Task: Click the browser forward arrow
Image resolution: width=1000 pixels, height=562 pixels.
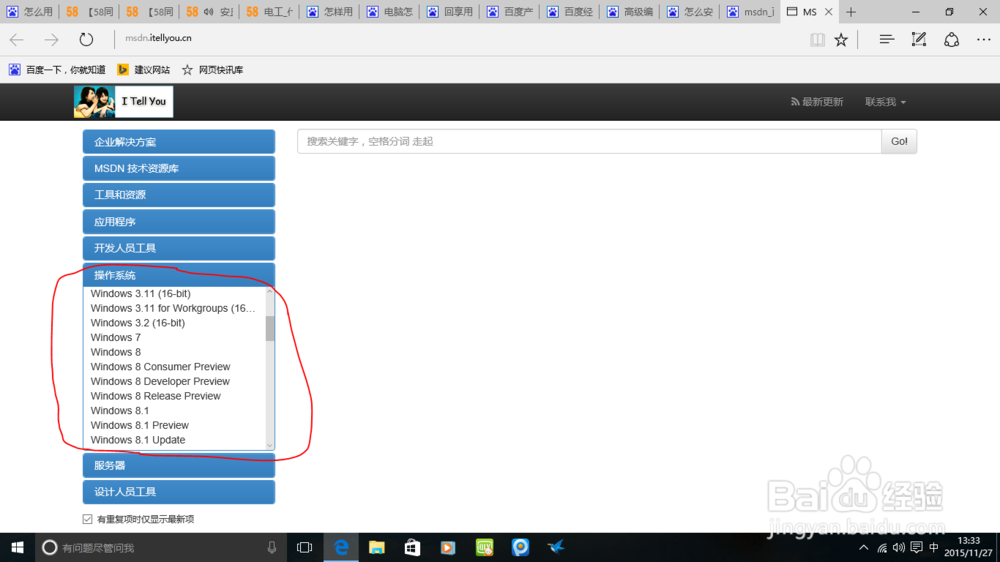Action: [x=51, y=40]
